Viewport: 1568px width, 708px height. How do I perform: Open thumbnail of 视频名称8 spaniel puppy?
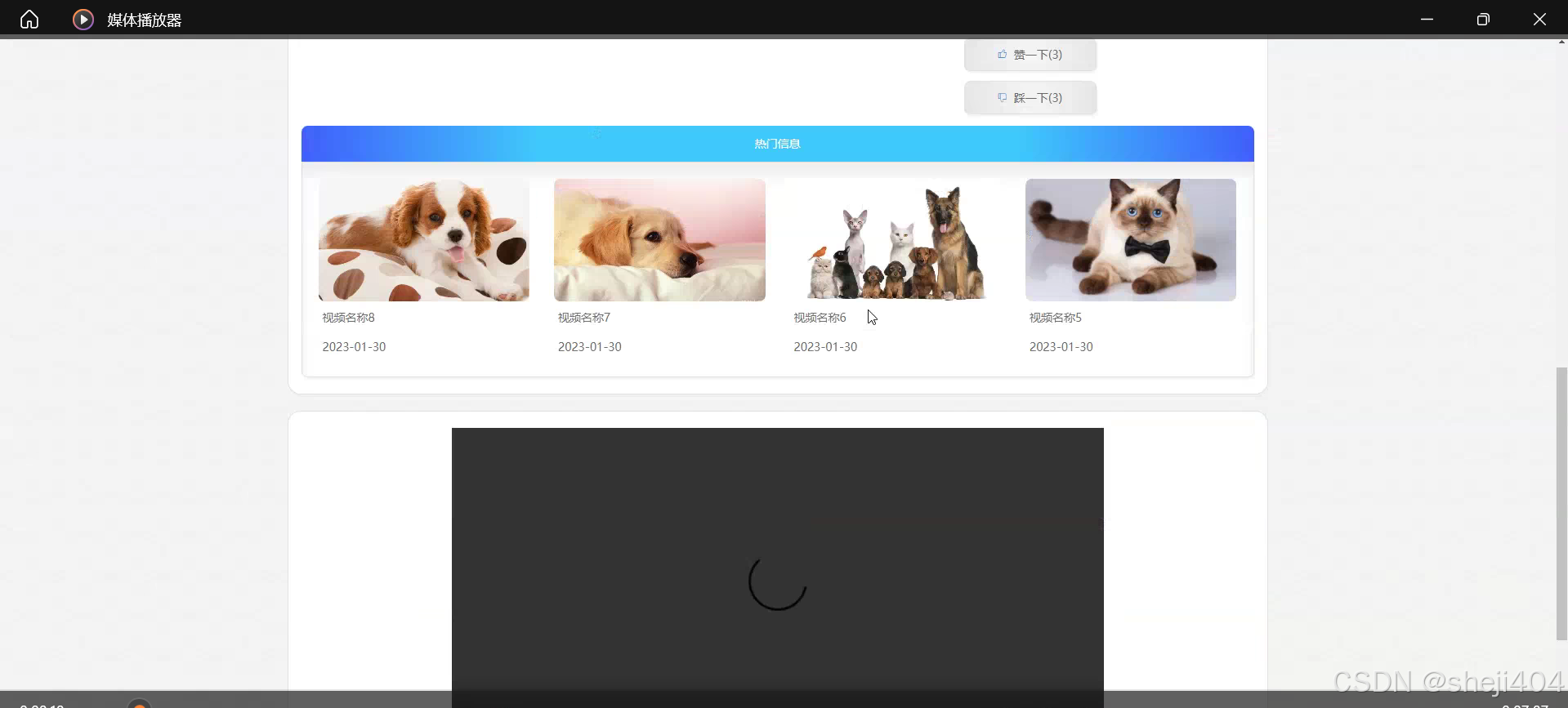(x=423, y=240)
